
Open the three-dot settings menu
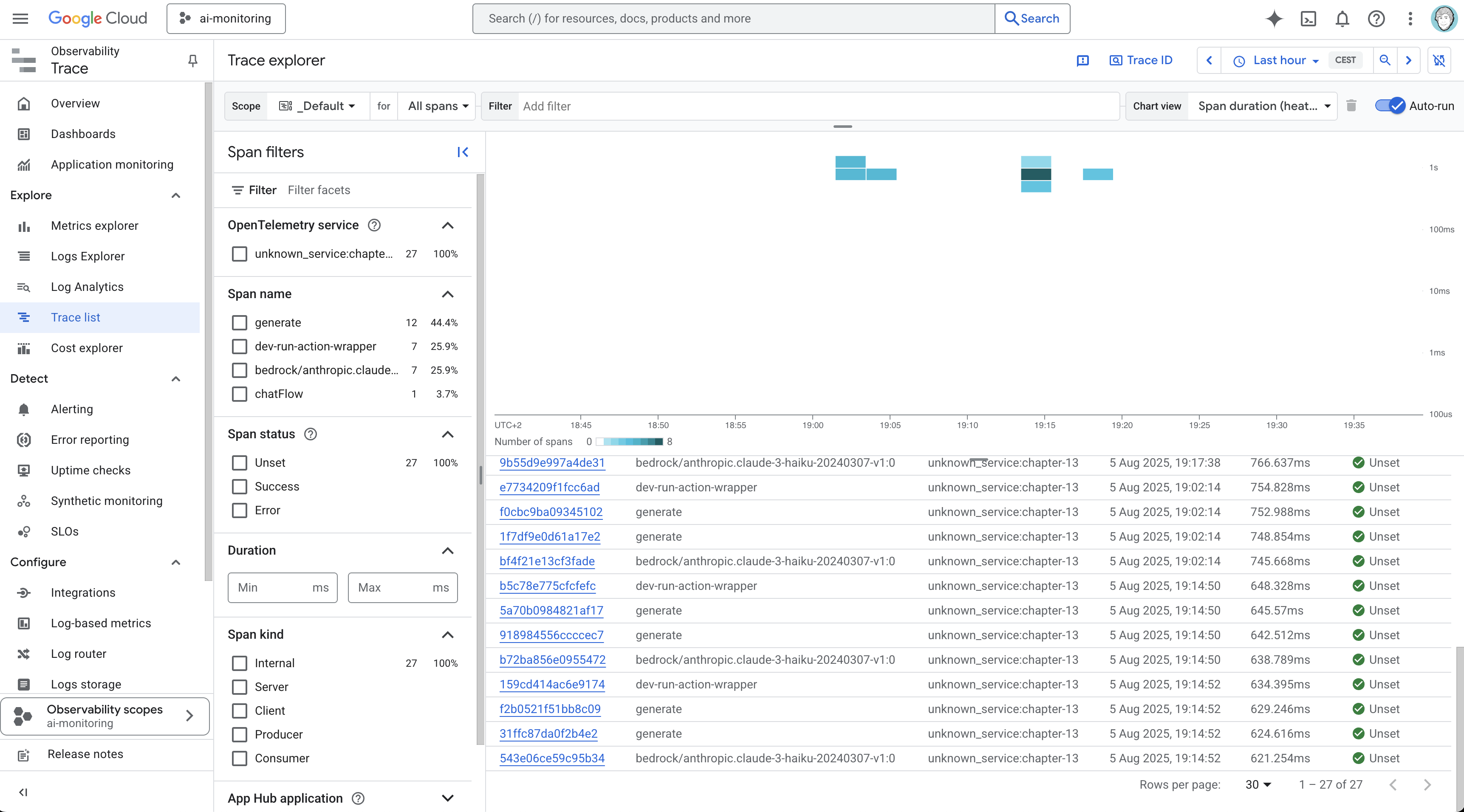[x=1410, y=19]
